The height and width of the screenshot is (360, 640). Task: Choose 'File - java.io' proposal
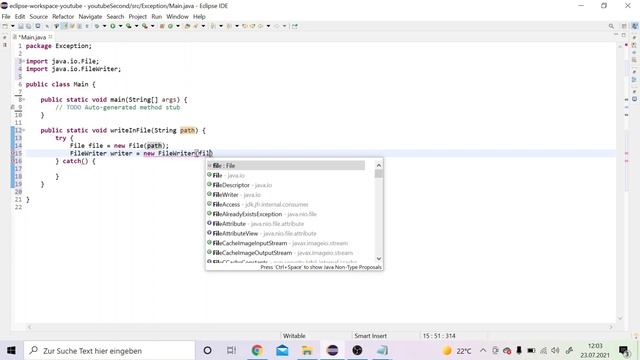point(286,176)
